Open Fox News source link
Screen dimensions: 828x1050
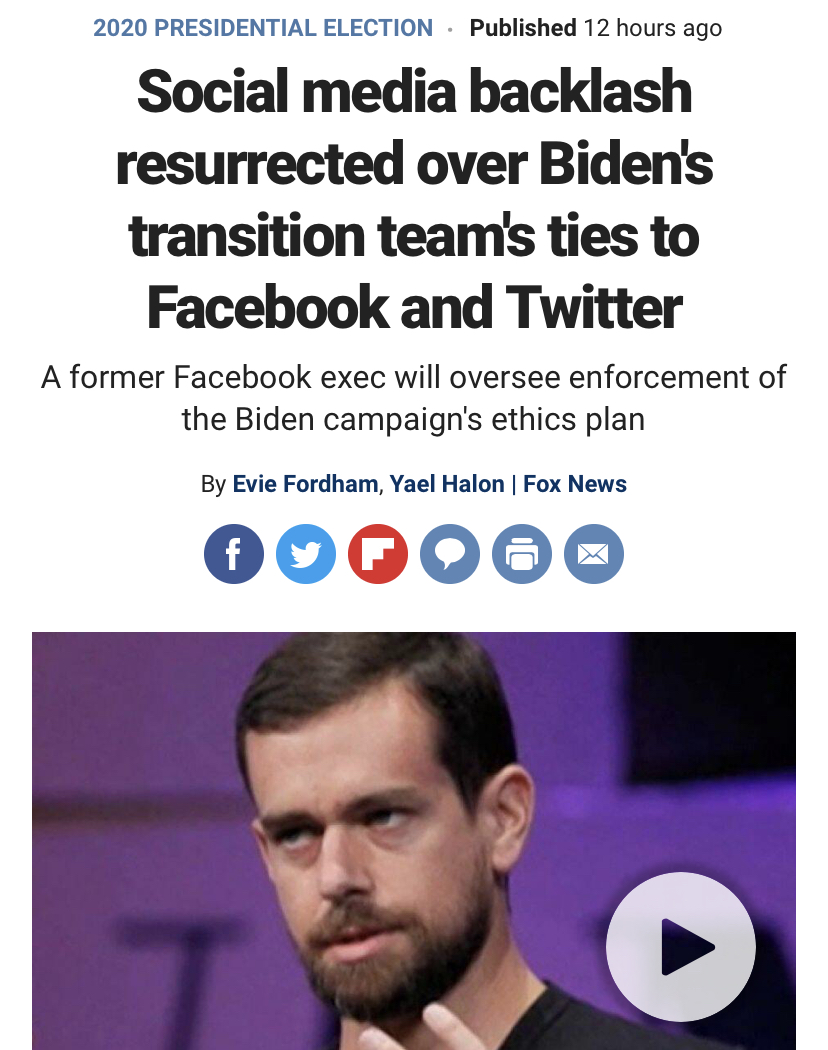pyautogui.click(x=575, y=483)
